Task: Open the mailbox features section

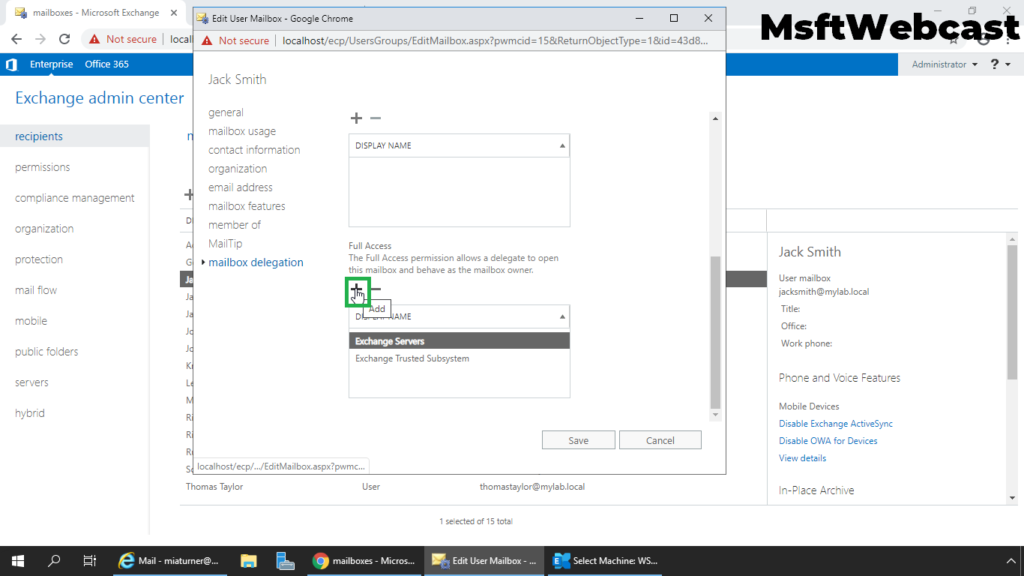Action: [247, 206]
